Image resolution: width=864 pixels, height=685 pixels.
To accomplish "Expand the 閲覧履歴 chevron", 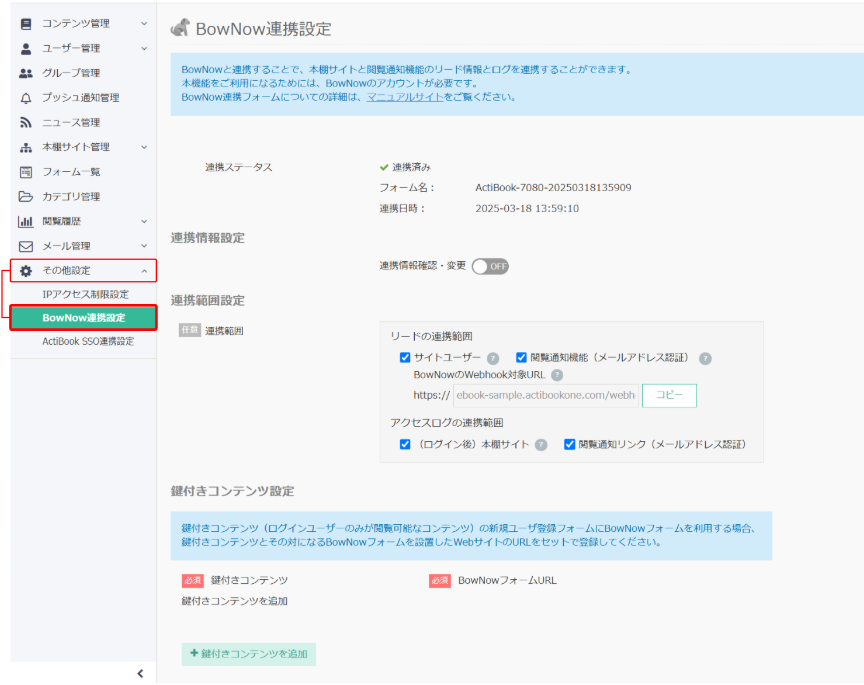I will coord(144,222).
